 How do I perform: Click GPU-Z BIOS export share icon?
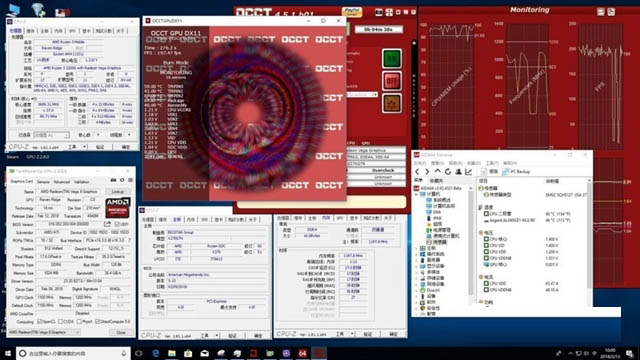107,224
